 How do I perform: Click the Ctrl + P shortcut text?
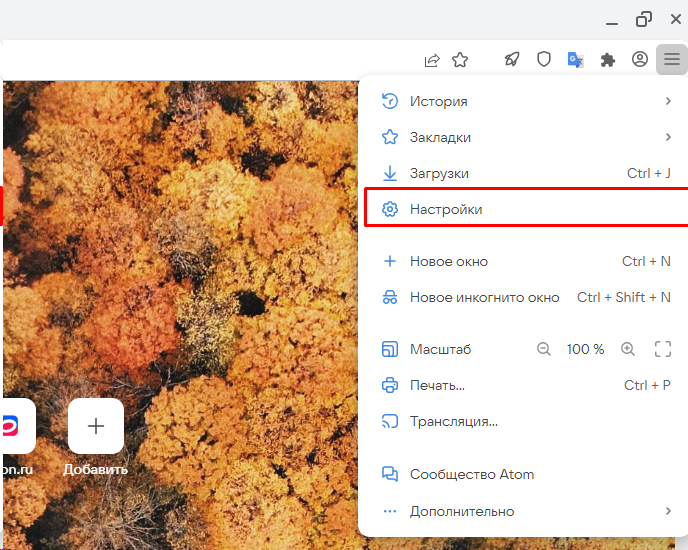click(647, 385)
